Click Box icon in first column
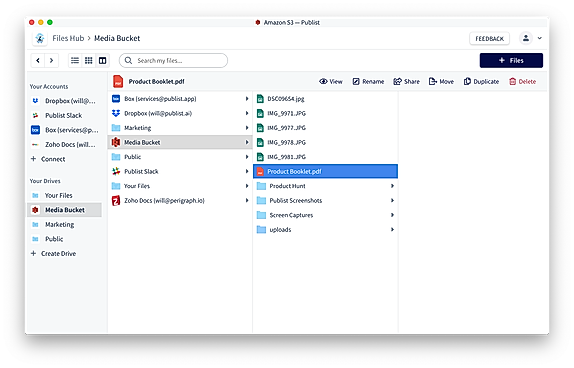Image resolution: width=574 pixels, height=368 pixels. coord(116,98)
